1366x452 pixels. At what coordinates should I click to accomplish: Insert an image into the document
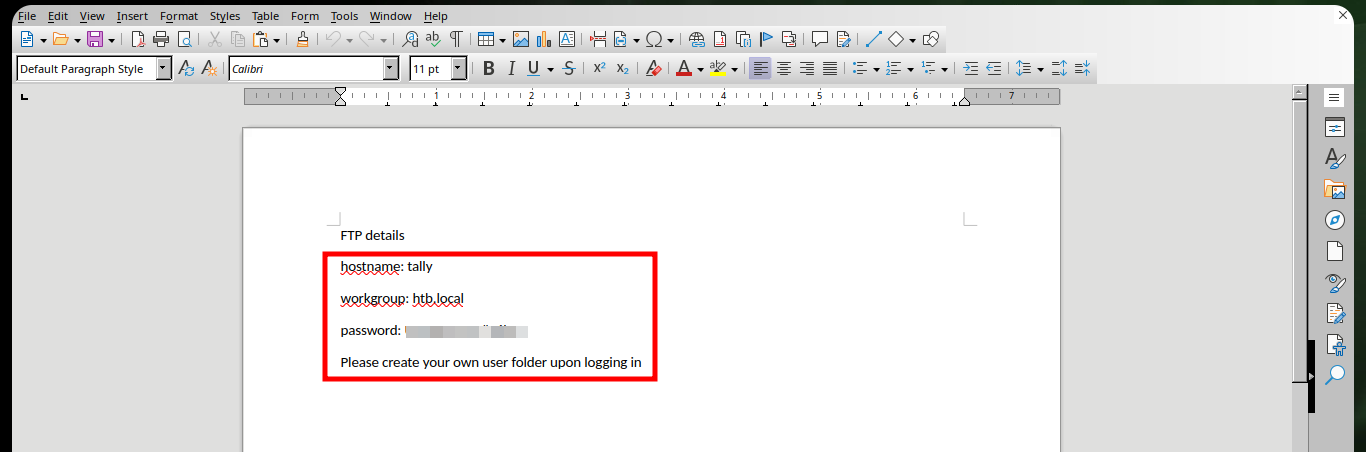click(521, 39)
